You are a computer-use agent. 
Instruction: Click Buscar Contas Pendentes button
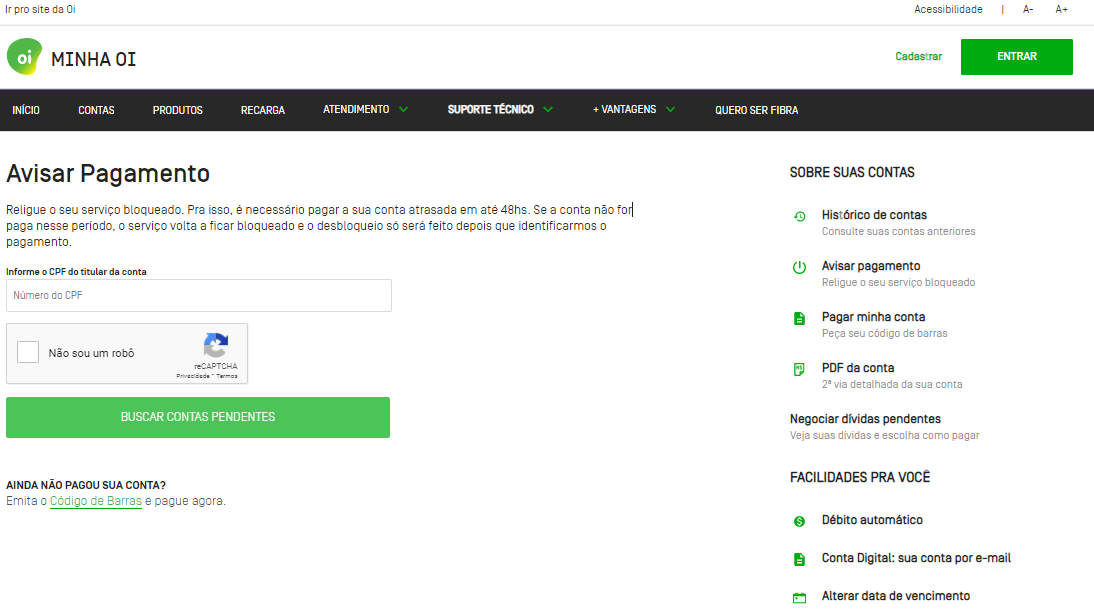(198, 417)
